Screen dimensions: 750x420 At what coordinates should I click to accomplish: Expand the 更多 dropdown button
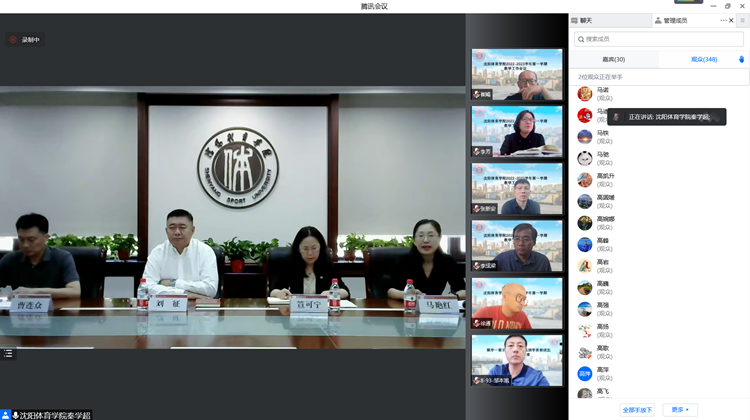(680, 410)
